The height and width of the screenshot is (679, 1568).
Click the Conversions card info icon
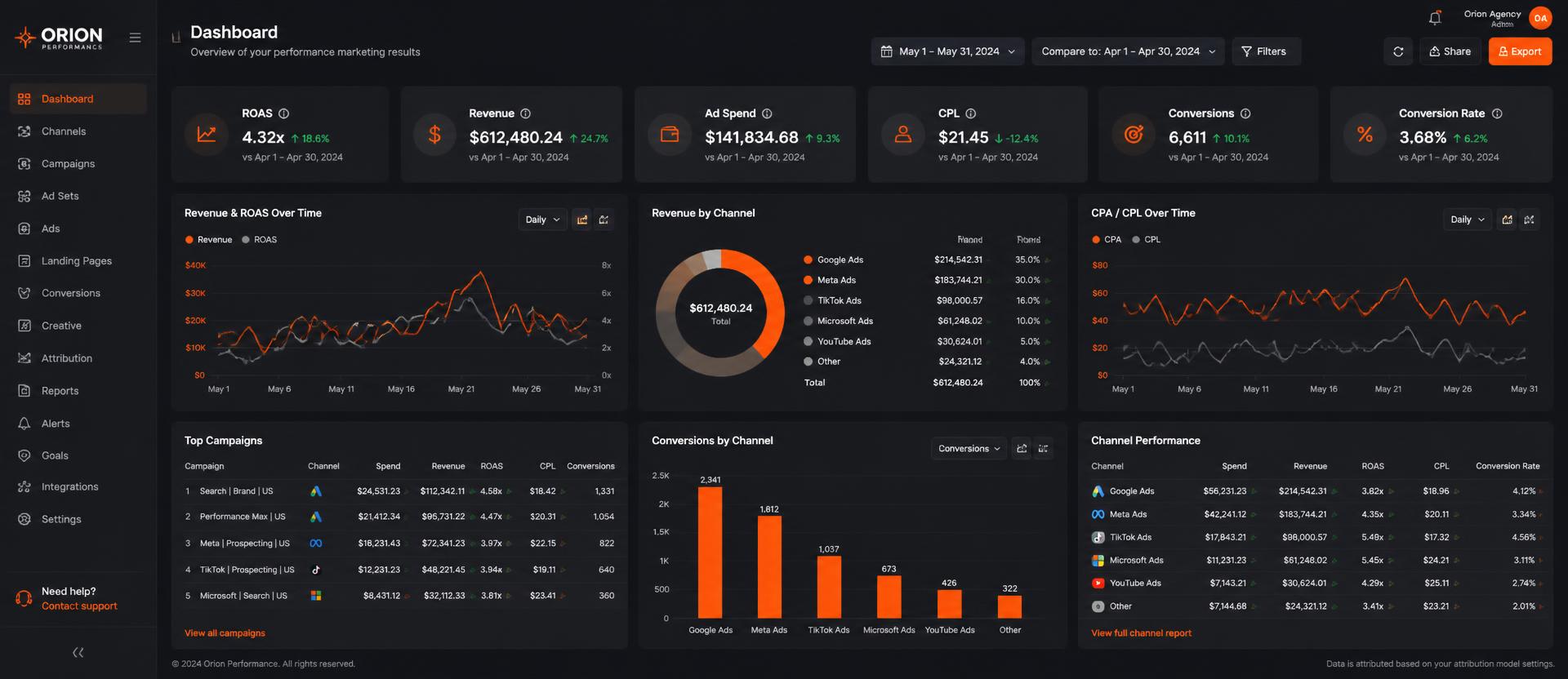(x=1245, y=113)
